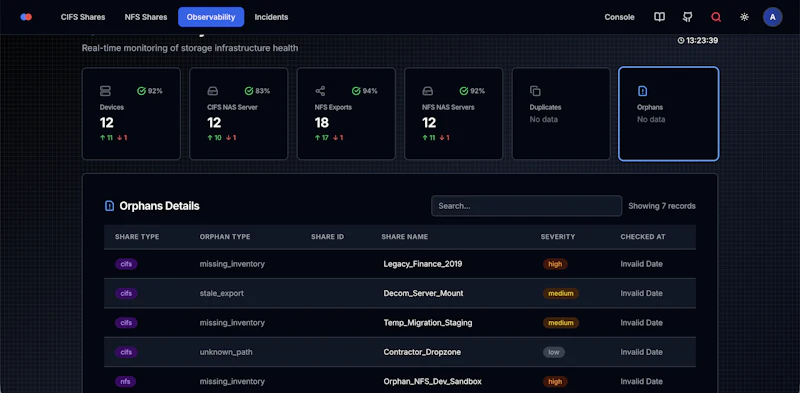Click Invalid Date in Contractor_Dropzone row
Screen dimensions: 800x393
click(641, 352)
